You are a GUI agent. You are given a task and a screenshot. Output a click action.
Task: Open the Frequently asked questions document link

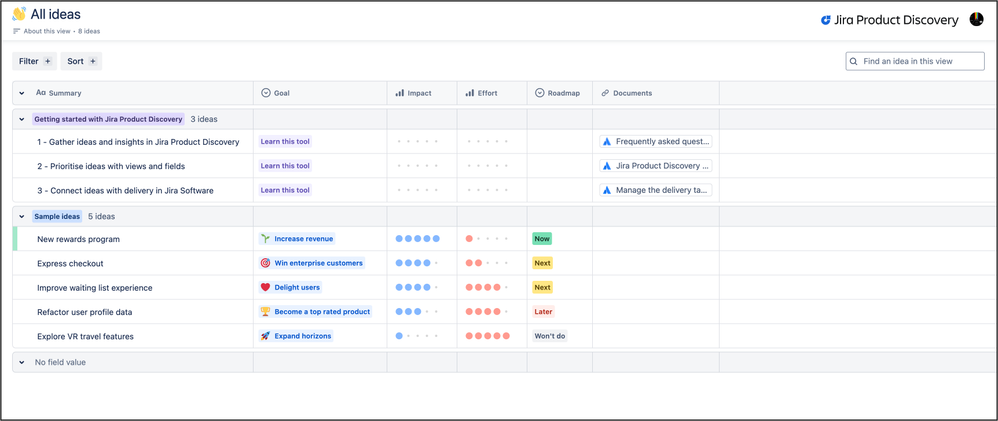[x=656, y=142]
